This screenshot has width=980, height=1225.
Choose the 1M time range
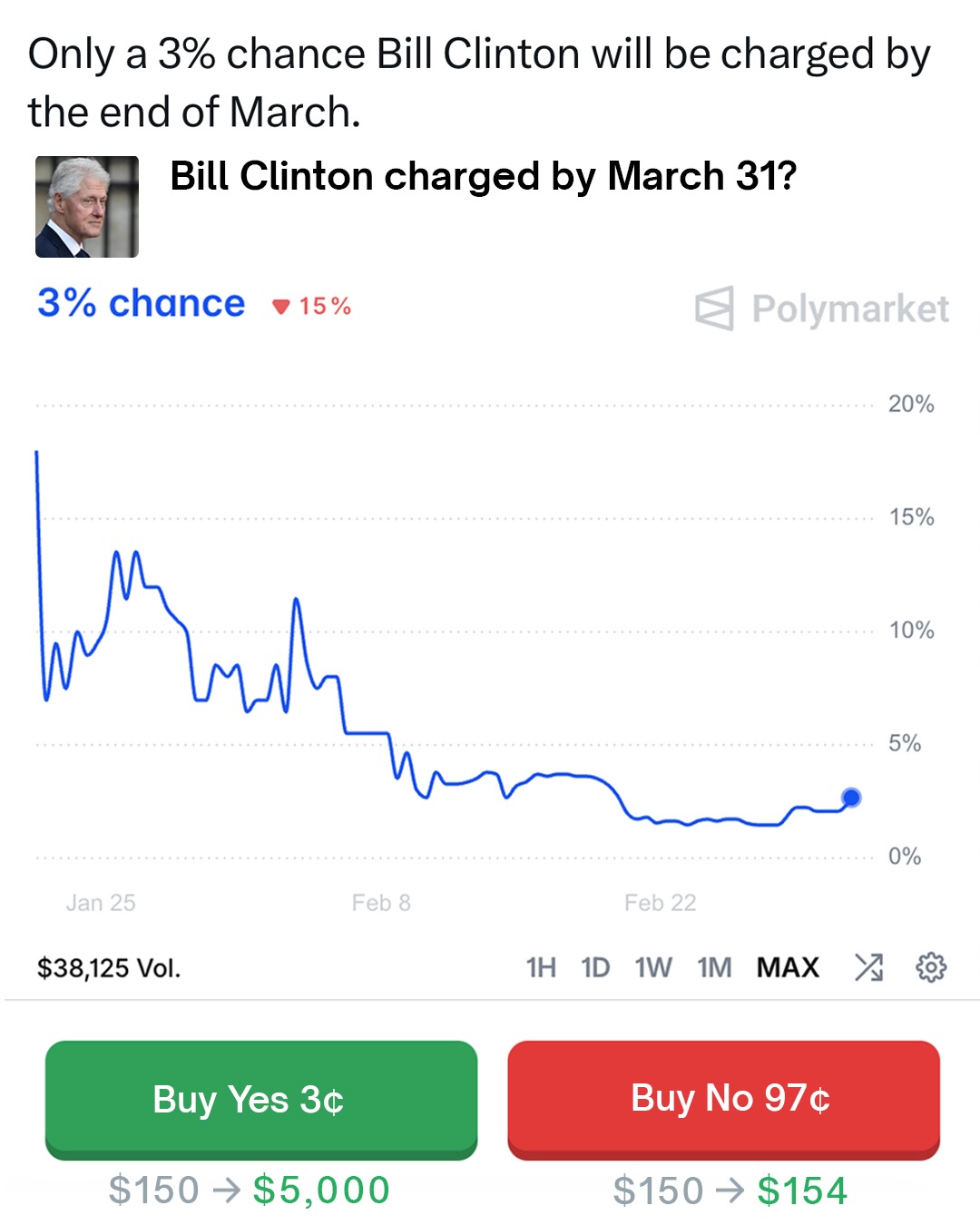coord(714,968)
